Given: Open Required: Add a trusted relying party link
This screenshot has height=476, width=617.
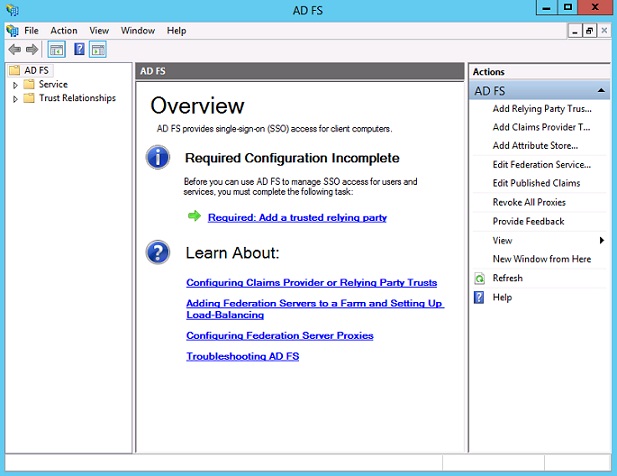Looking at the screenshot, I should [x=297, y=218].
